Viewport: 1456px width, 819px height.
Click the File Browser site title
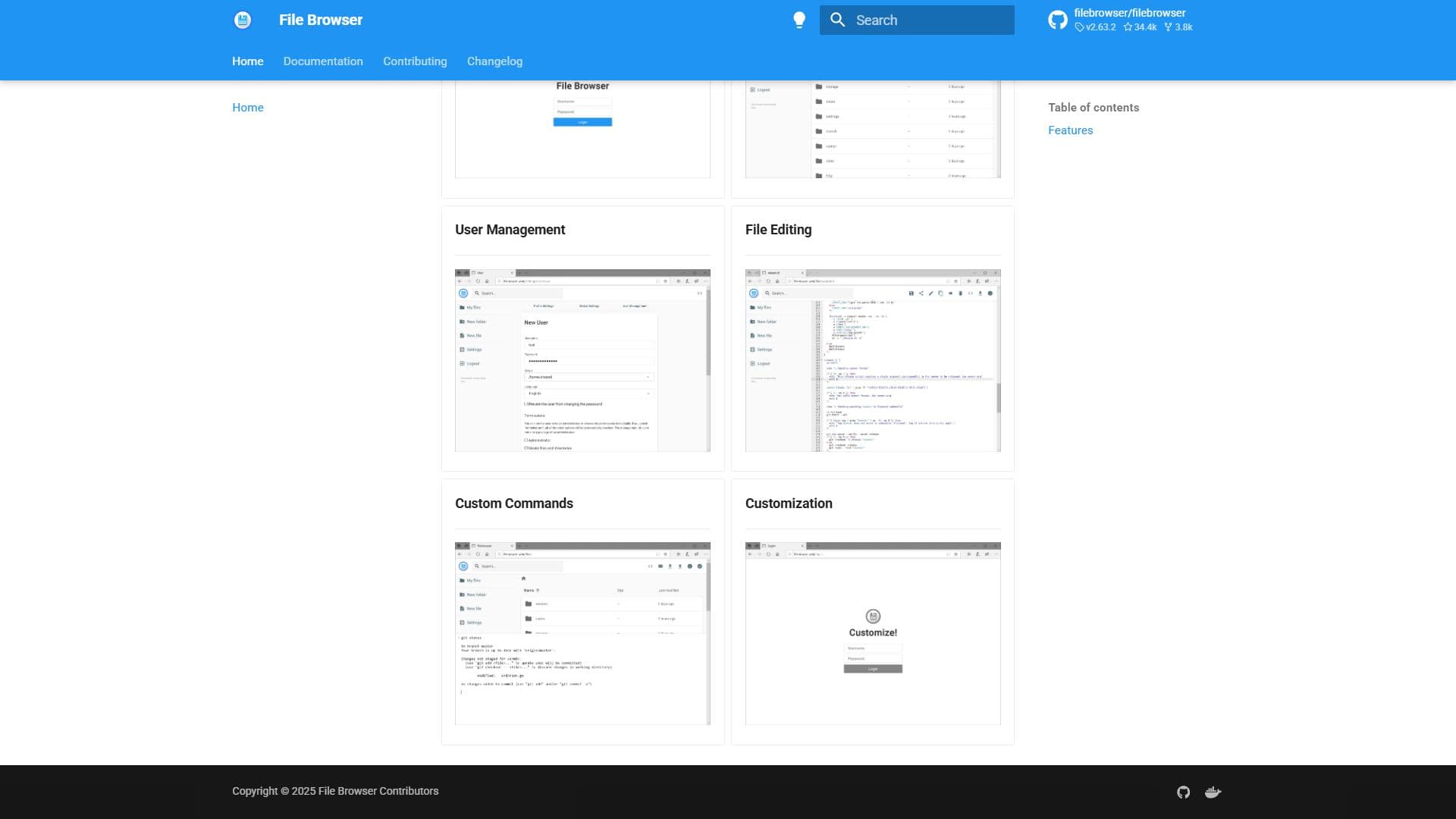(321, 20)
